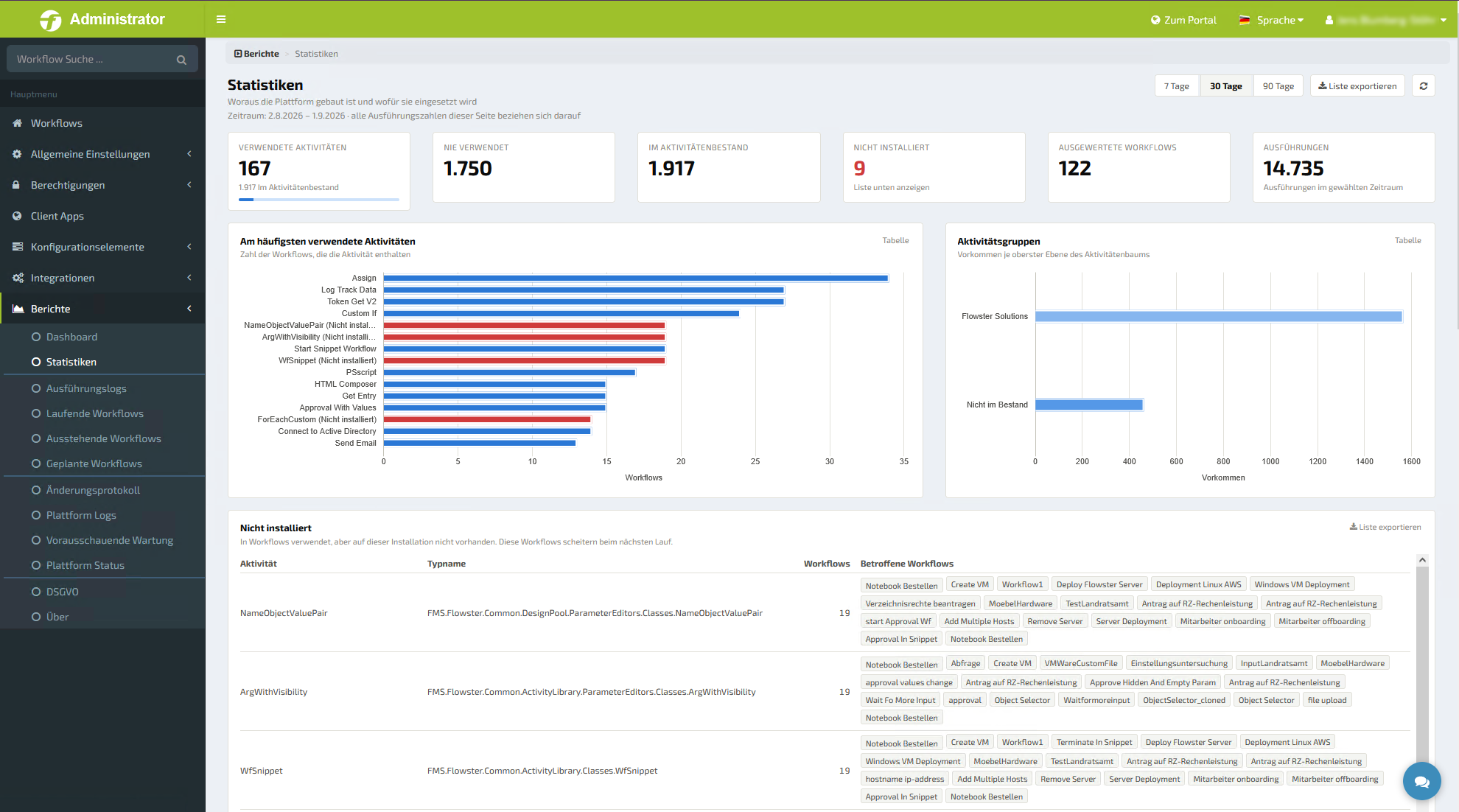Screen dimensions: 1459x812
Task: Select the 30 Tage time range
Action: tap(1226, 86)
